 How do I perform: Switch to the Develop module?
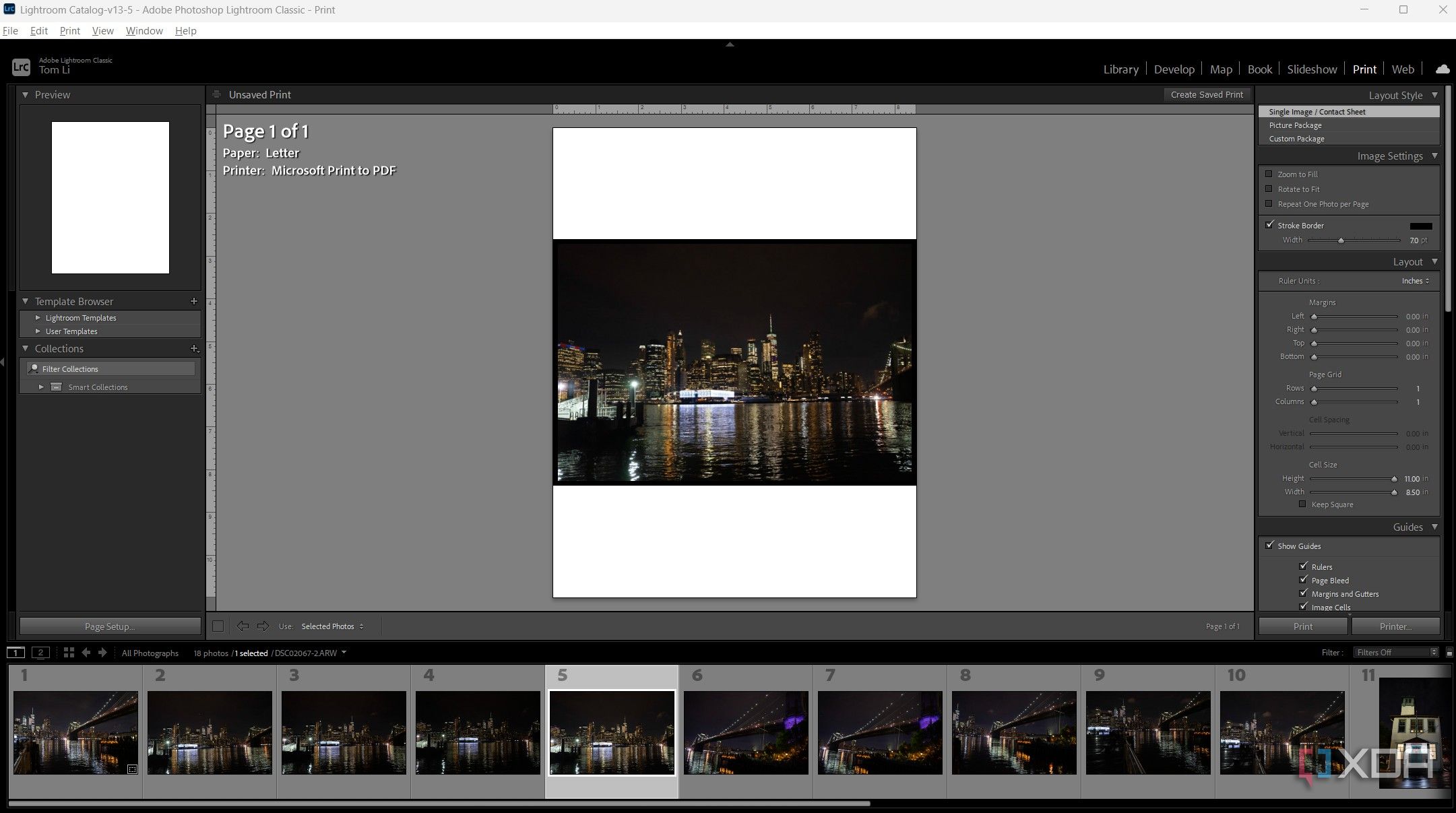click(1174, 69)
